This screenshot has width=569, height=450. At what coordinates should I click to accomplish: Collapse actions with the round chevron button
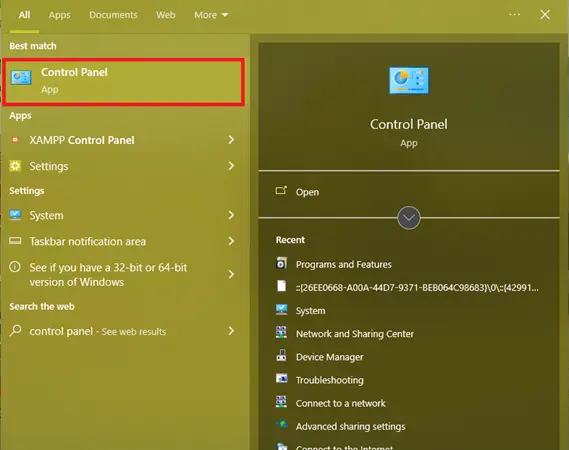pos(409,218)
